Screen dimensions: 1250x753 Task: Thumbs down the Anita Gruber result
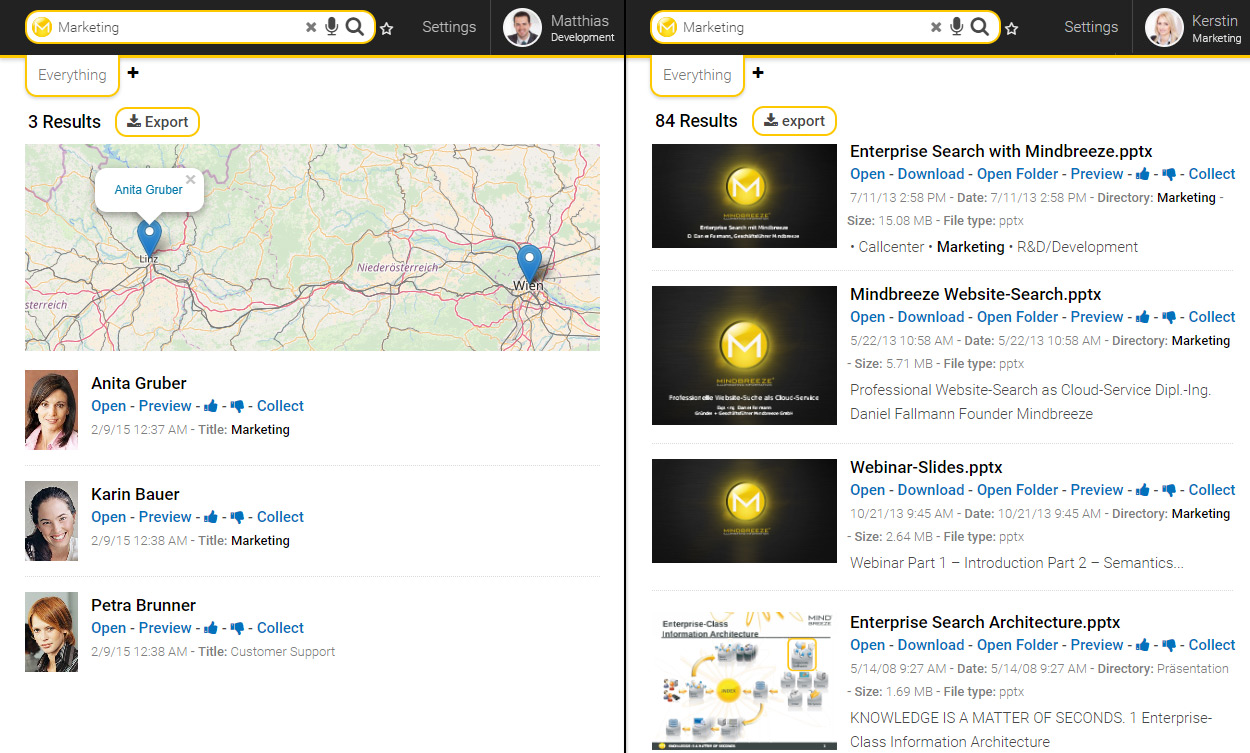[237, 406]
